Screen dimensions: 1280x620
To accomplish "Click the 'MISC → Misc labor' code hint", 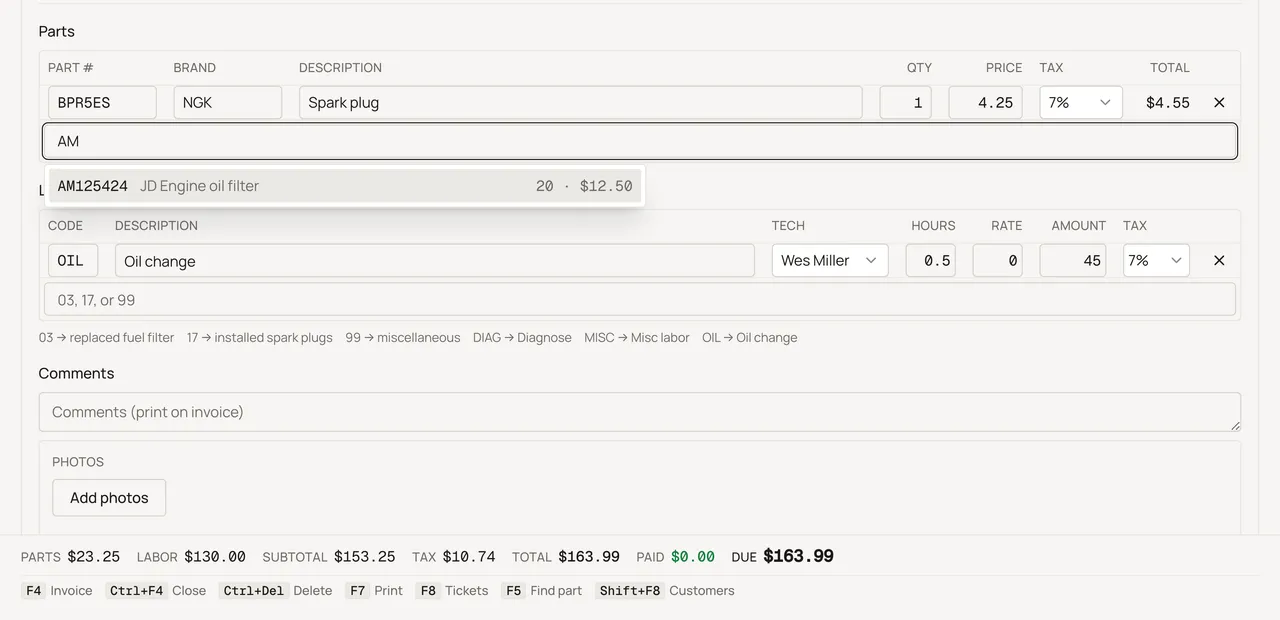I will [x=637, y=338].
